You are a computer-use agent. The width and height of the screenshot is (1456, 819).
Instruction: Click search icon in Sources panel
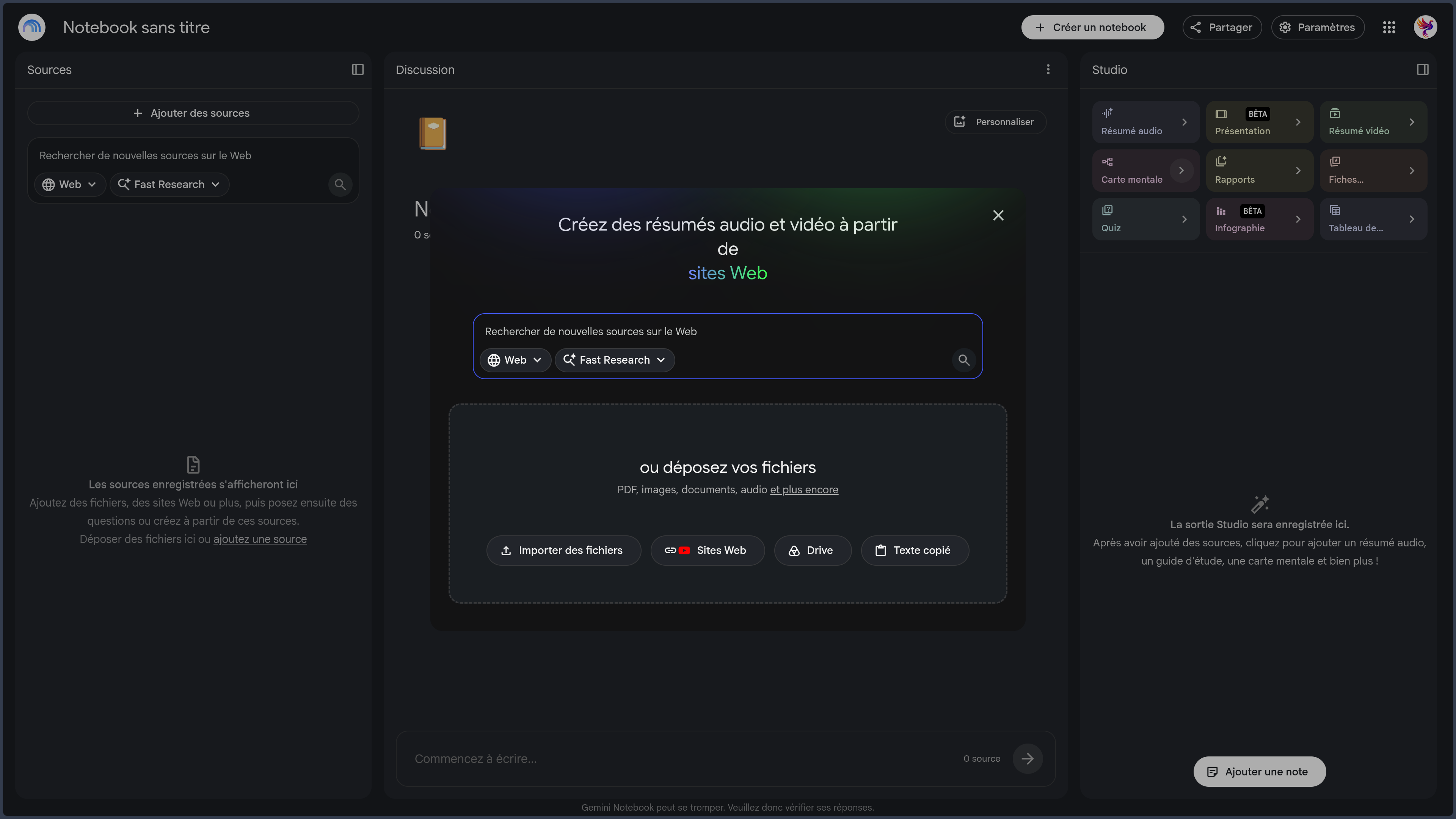[x=340, y=185]
